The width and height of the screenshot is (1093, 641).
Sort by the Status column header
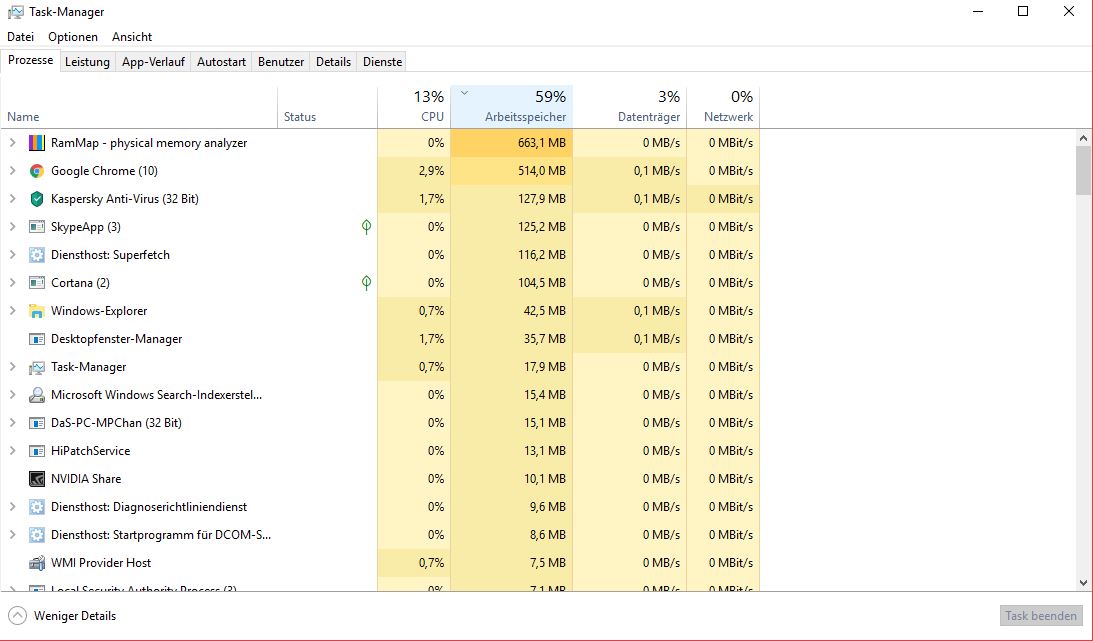click(x=328, y=107)
